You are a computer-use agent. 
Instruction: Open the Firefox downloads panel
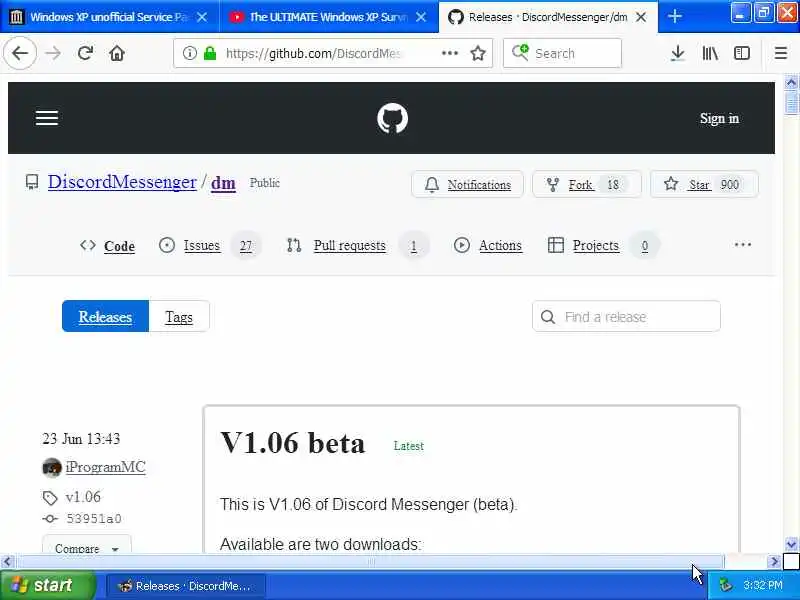(x=678, y=53)
